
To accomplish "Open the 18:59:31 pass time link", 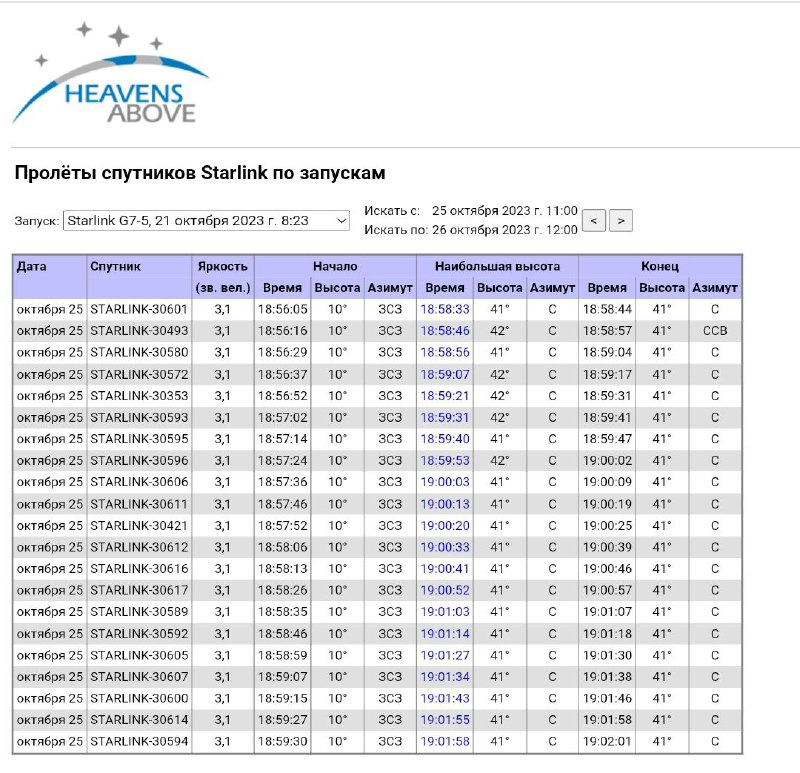I will point(445,418).
